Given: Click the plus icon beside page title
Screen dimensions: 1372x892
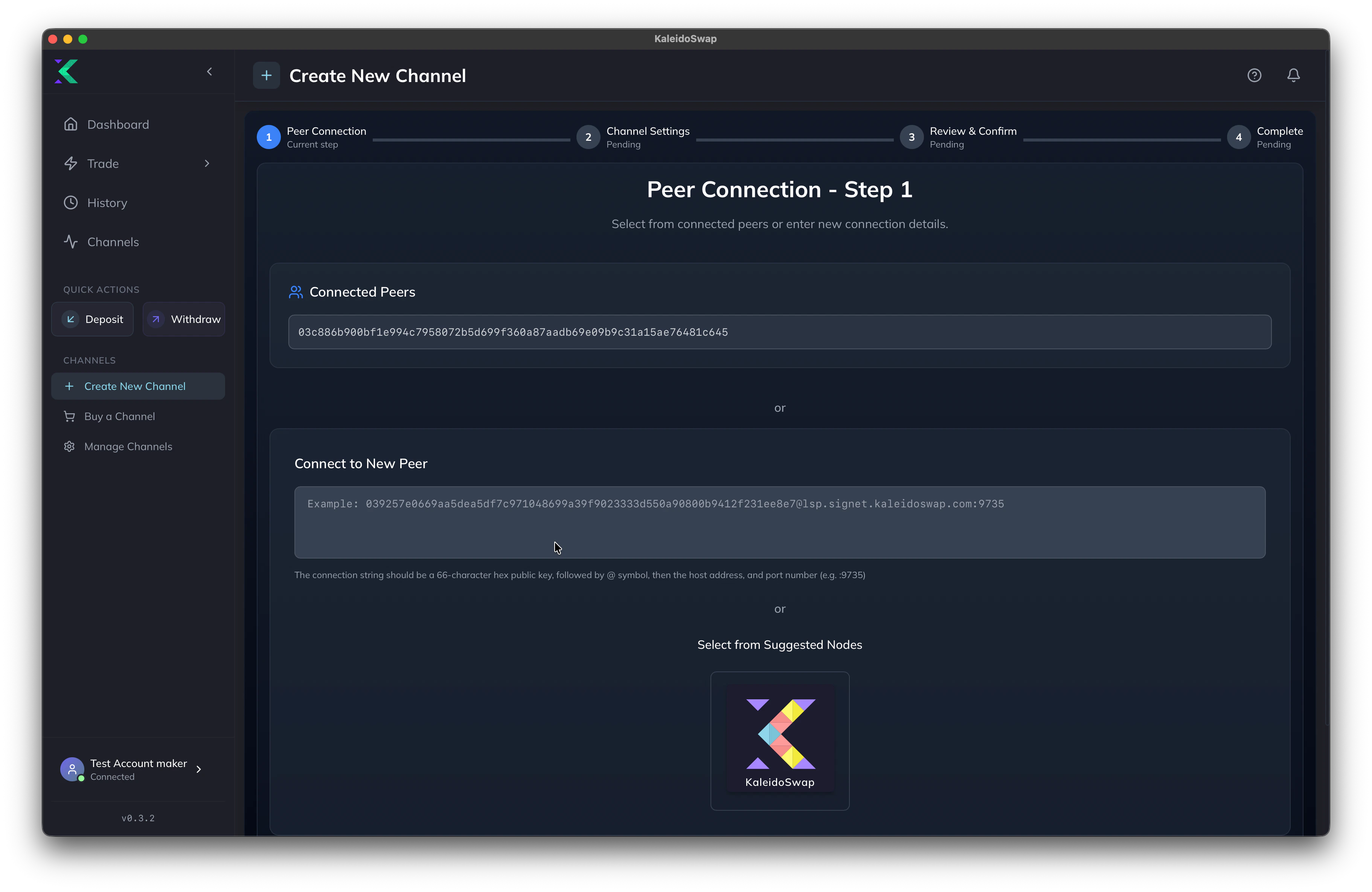Looking at the screenshot, I should [266, 76].
